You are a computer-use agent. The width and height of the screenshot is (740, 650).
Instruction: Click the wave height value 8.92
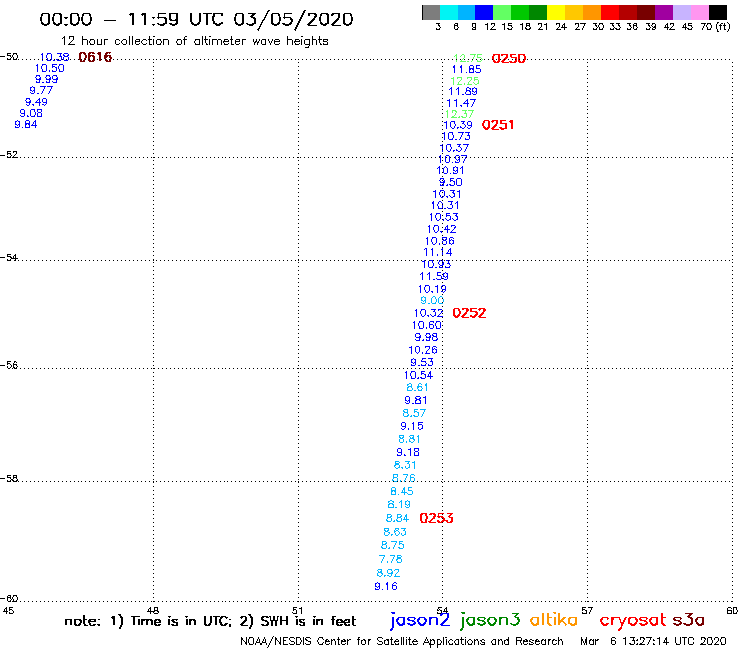tap(388, 573)
